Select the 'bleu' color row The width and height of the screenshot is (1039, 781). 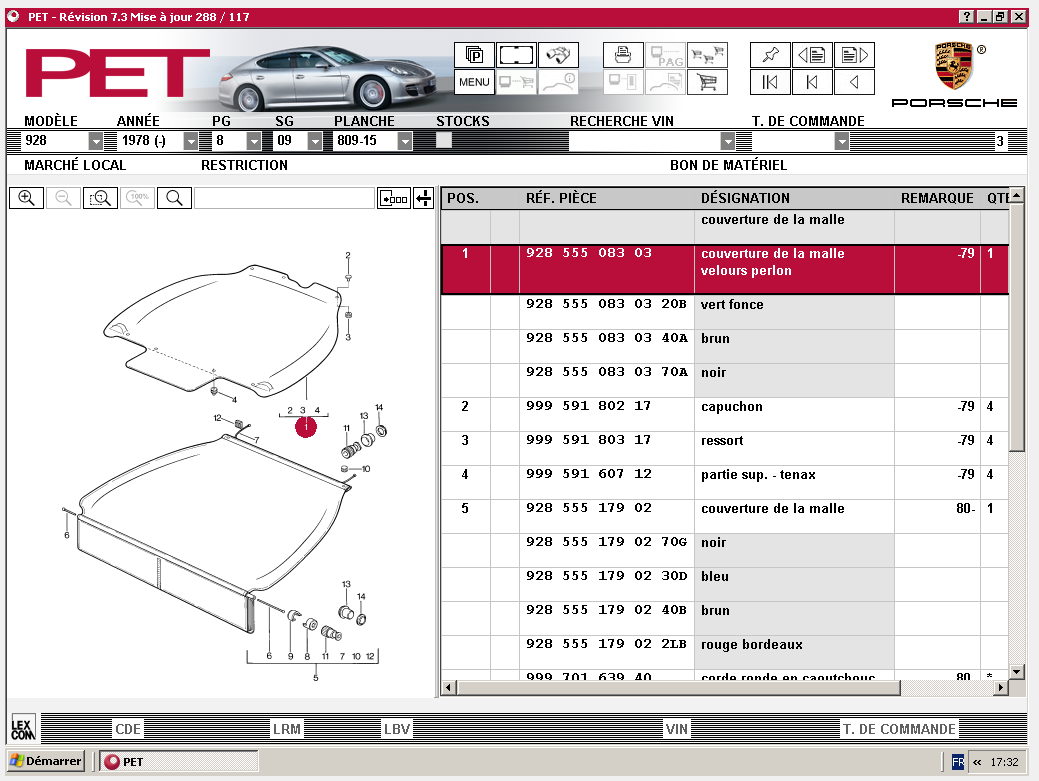tap(725, 584)
